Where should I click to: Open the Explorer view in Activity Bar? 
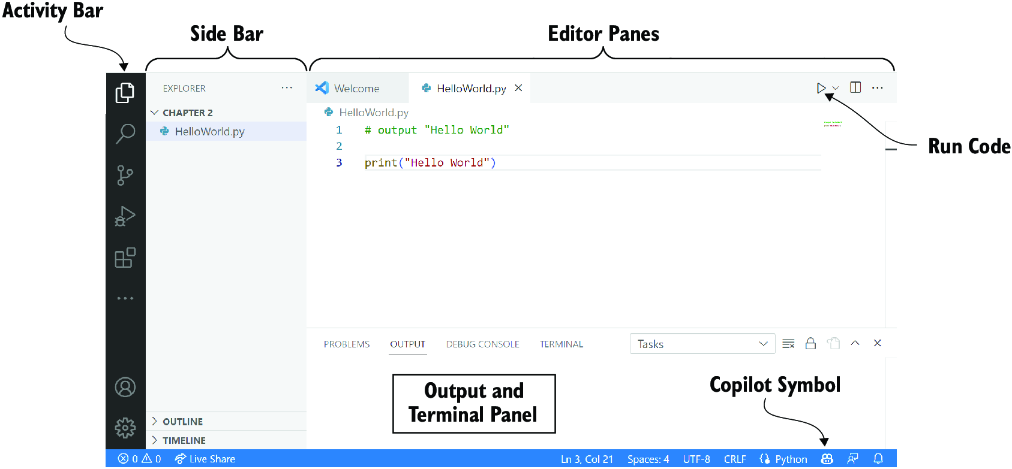click(125, 92)
